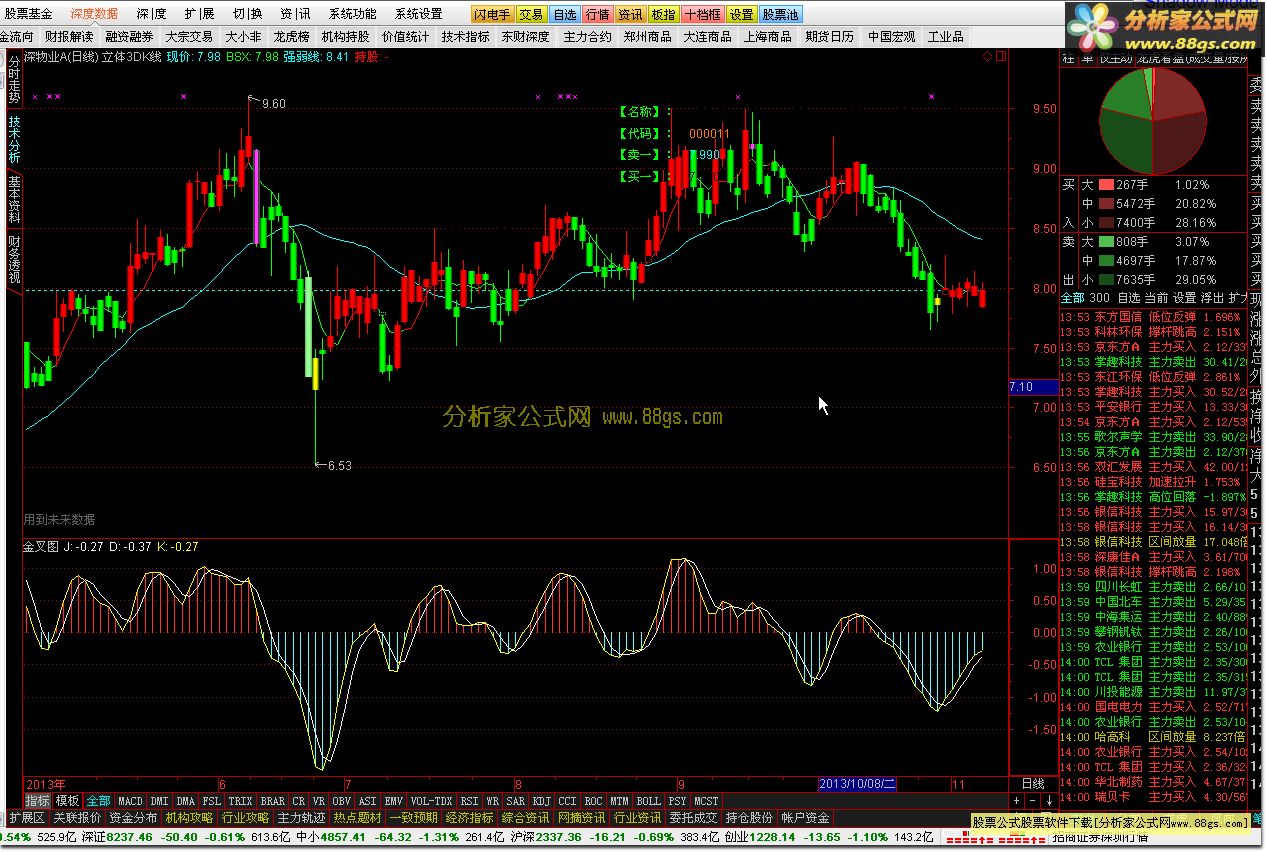The width and height of the screenshot is (1267, 852).
Task: Click the 设置 toolbar button
Action: 741,14
